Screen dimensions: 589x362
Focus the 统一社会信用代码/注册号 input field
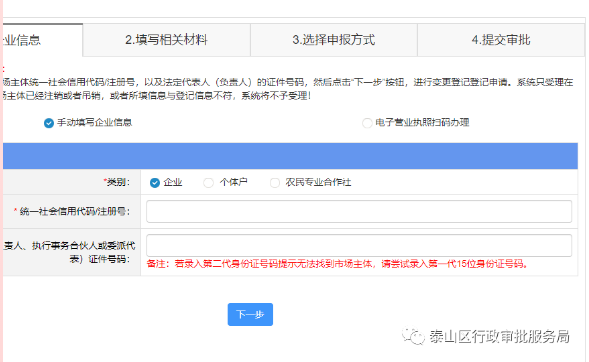click(x=359, y=211)
